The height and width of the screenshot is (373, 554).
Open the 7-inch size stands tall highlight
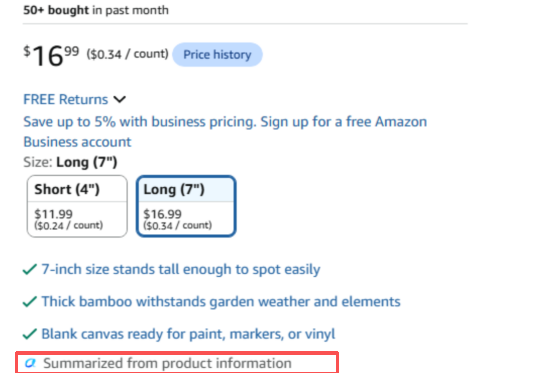pos(181,270)
